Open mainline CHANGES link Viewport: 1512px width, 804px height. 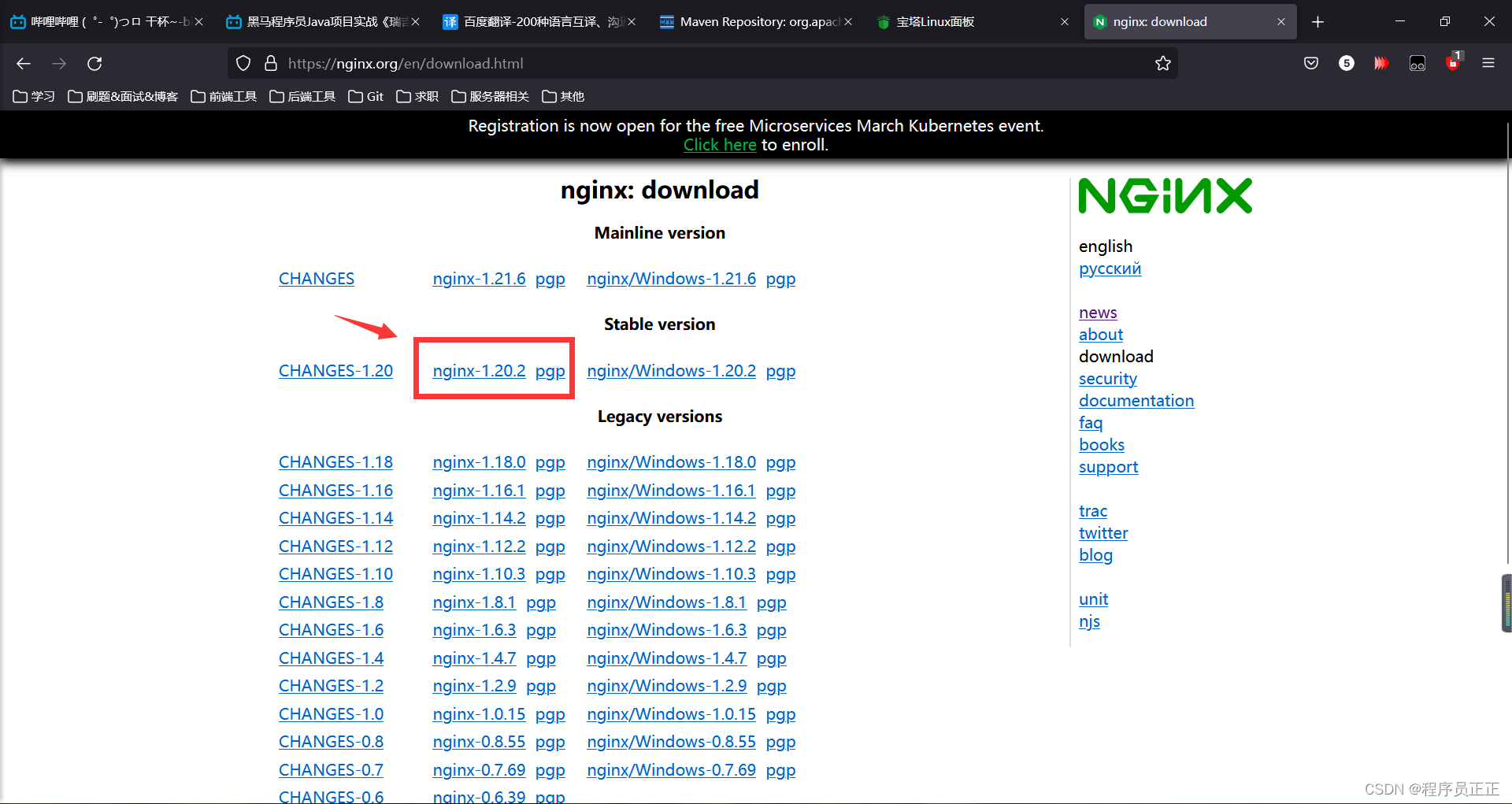[x=317, y=279]
